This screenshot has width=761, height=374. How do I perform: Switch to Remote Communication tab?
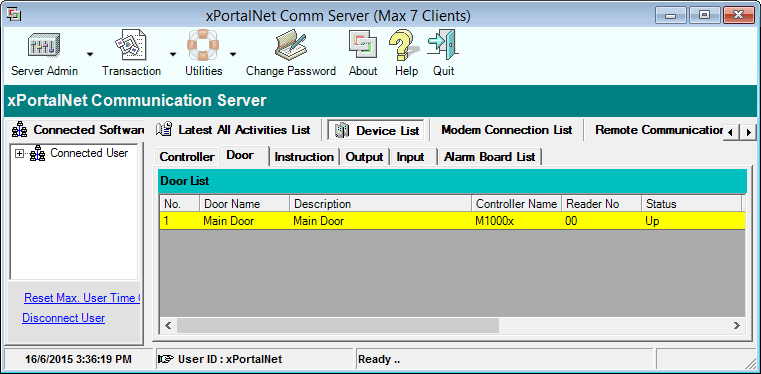659,130
